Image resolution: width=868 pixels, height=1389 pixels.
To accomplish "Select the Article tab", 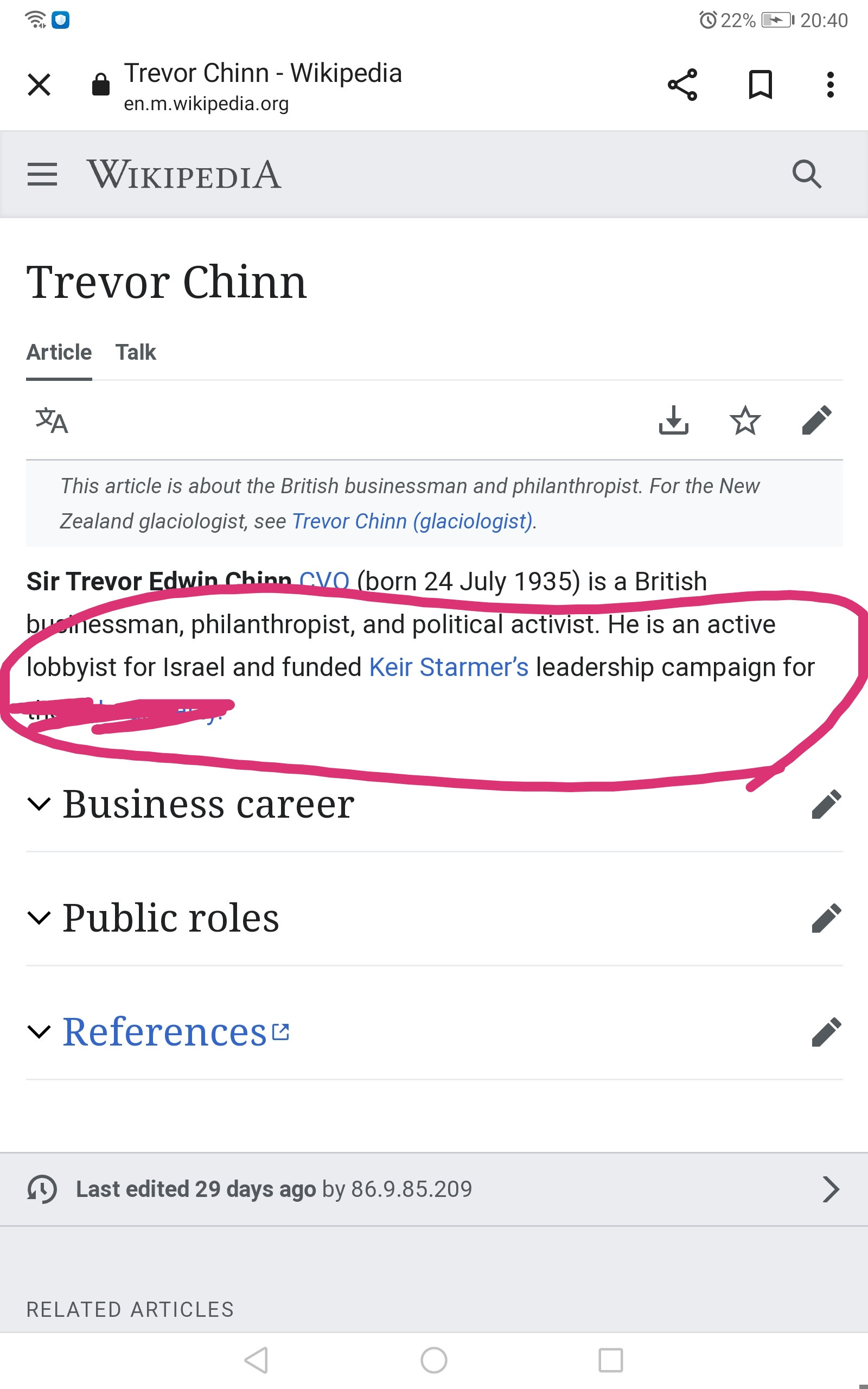I will [x=59, y=352].
